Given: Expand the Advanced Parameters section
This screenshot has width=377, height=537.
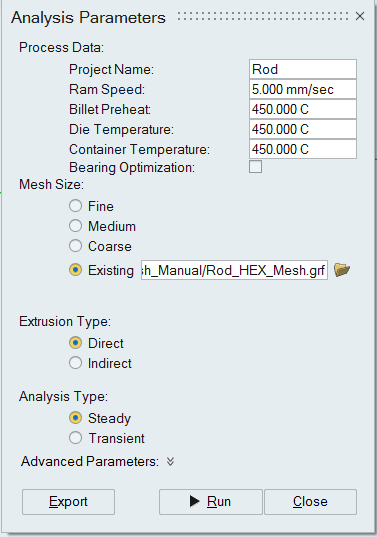Looking at the screenshot, I should 170,462.
